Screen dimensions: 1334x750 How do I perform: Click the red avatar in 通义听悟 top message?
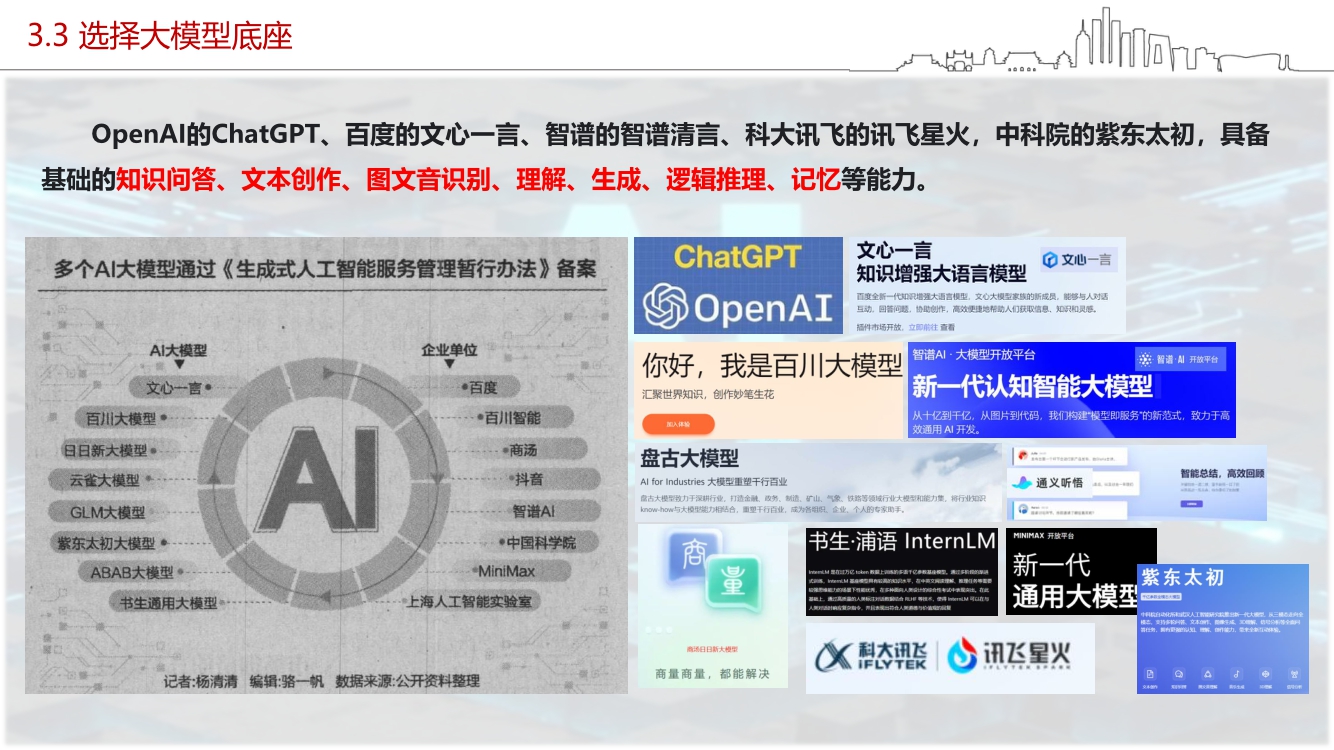point(1023,456)
